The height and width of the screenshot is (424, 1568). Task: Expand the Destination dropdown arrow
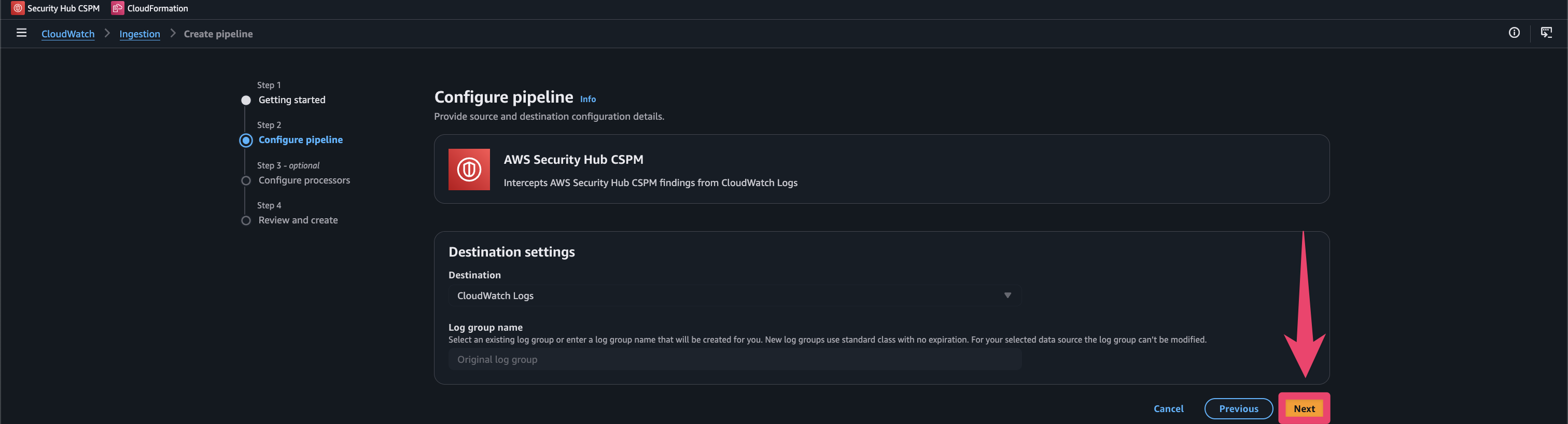[1007, 295]
